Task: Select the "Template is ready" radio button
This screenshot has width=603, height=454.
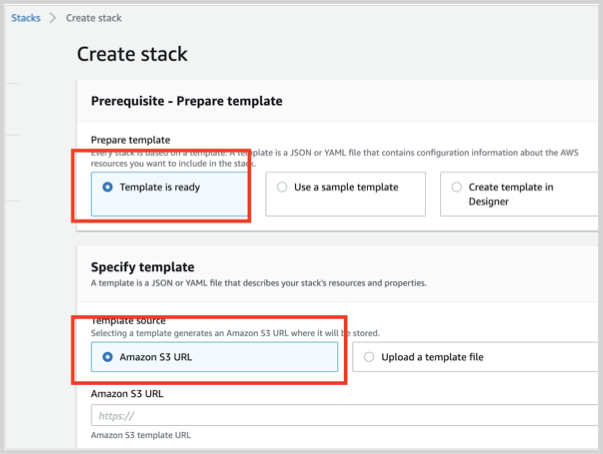Action: [x=108, y=187]
